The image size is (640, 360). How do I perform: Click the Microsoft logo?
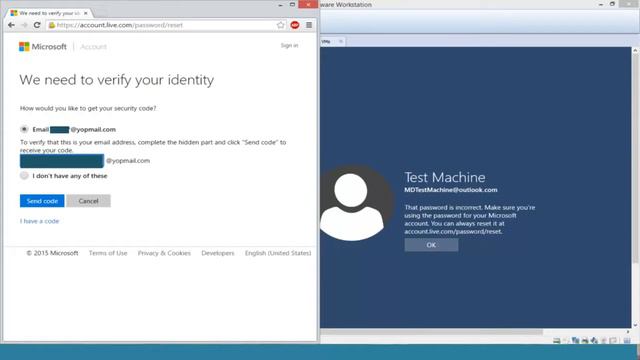click(43, 47)
